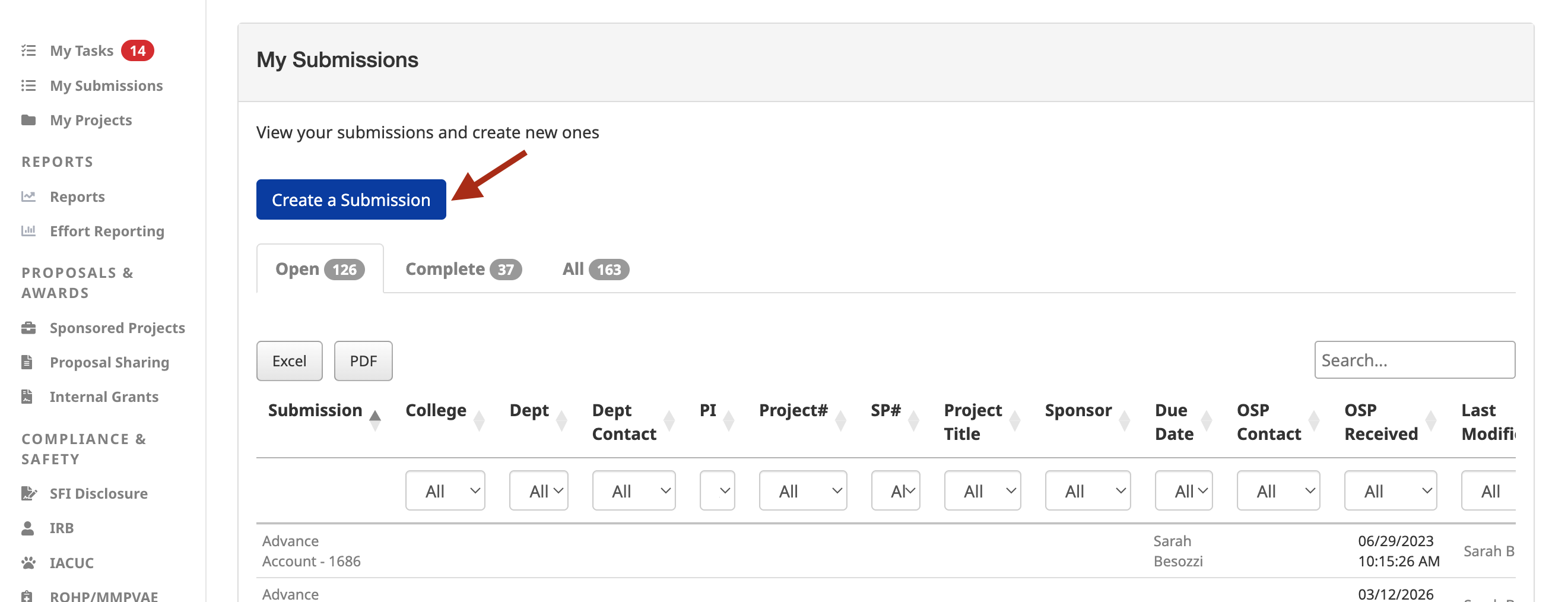Open the Due Date filter dropdown
The height and width of the screenshot is (602, 1568).
1183,490
